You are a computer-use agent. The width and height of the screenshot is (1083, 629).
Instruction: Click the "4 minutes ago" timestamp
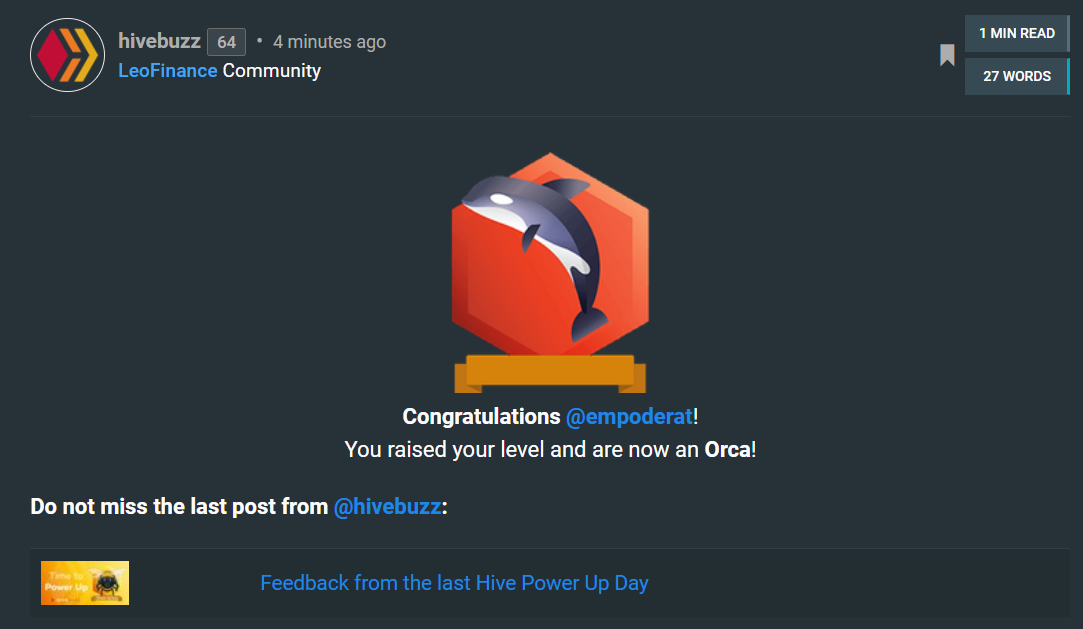coord(329,42)
